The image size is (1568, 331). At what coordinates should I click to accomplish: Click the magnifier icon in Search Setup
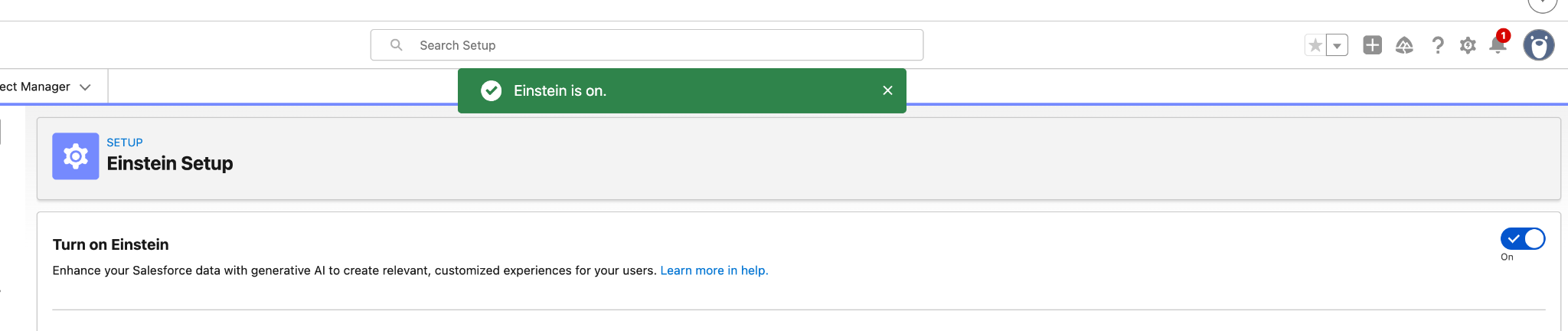click(x=397, y=45)
